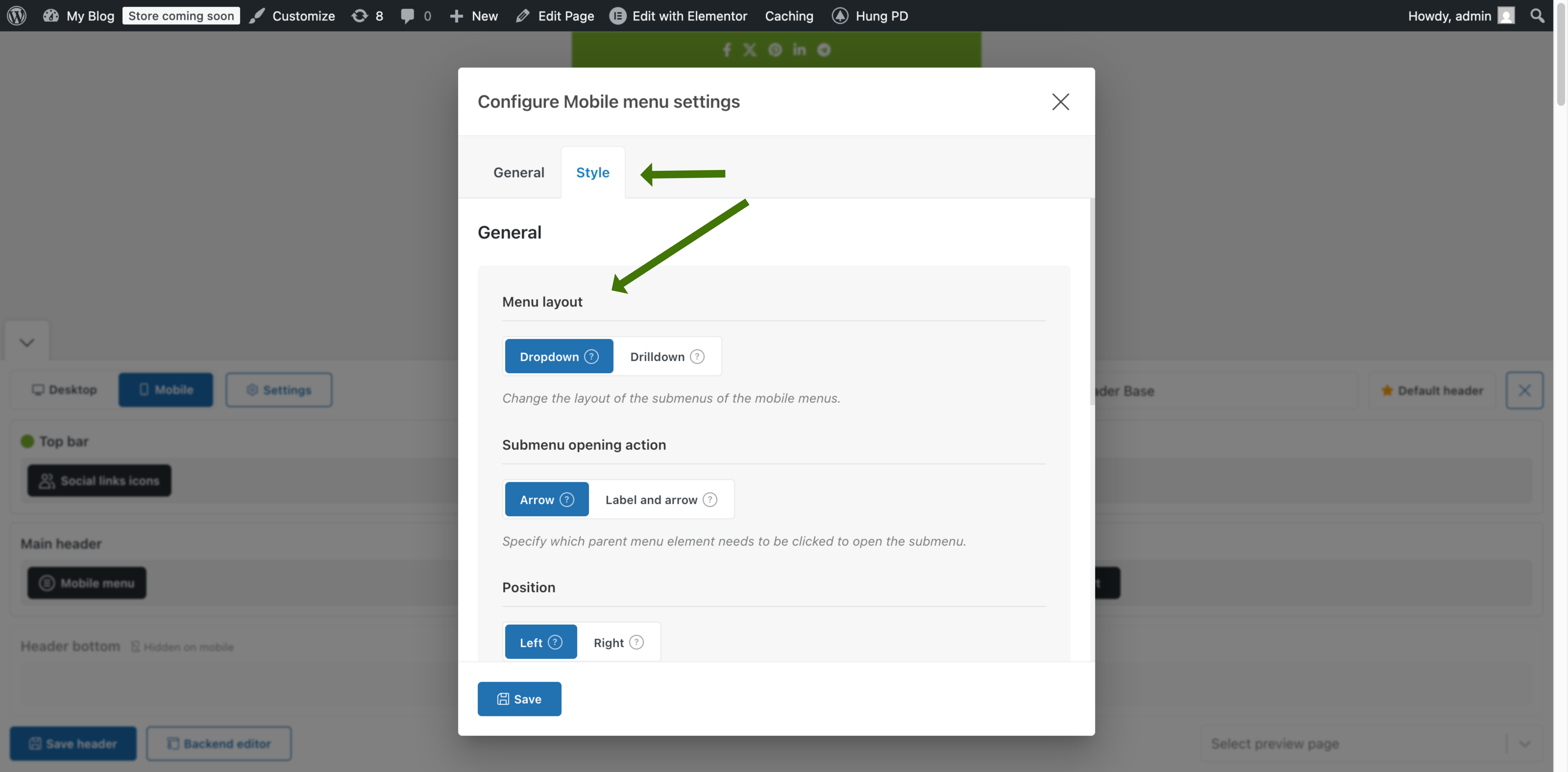This screenshot has width=1568, height=772.
Task: Open Howdy, admin account menu
Action: [x=1461, y=16]
